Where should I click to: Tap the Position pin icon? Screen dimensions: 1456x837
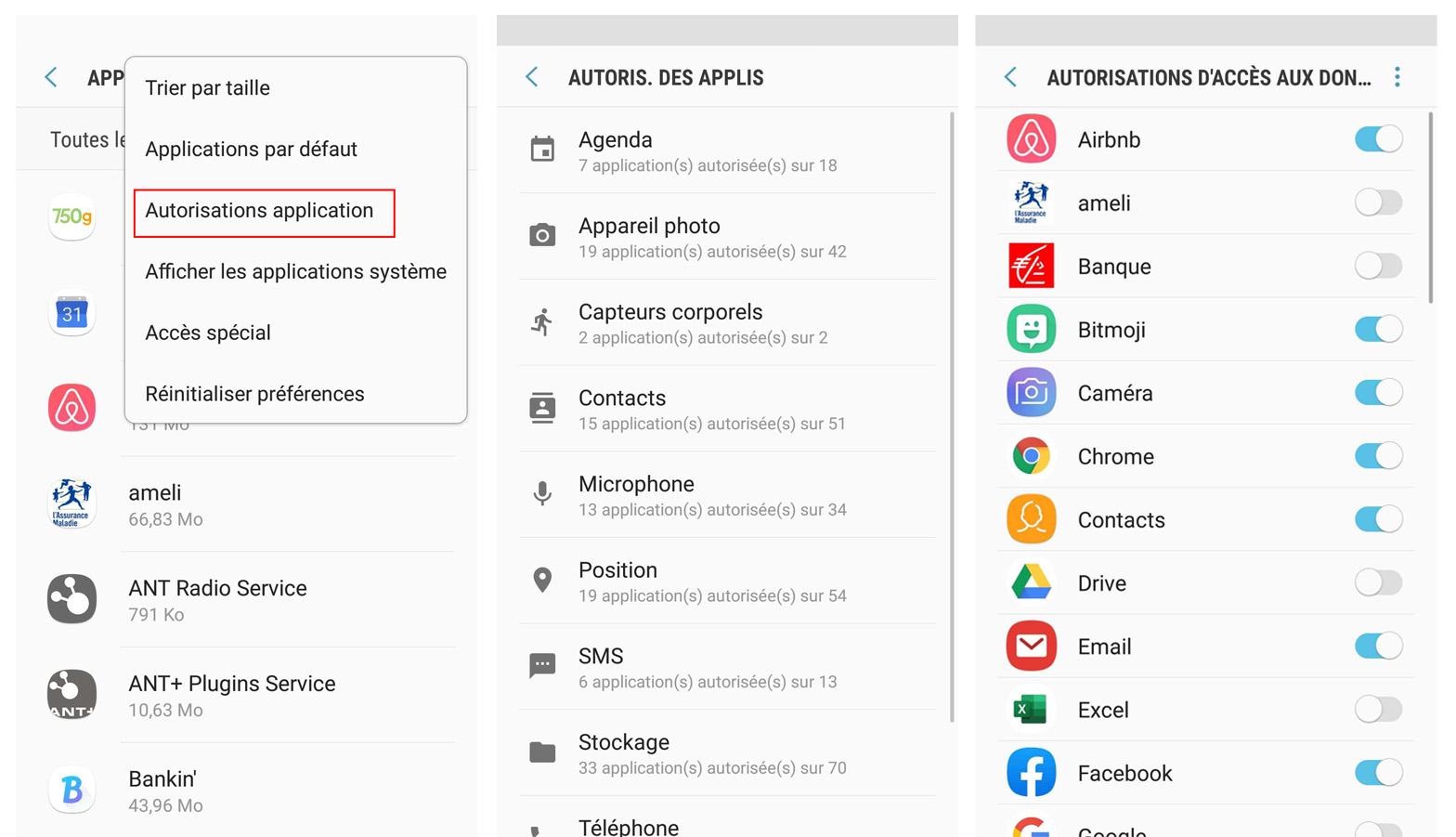(542, 580)
